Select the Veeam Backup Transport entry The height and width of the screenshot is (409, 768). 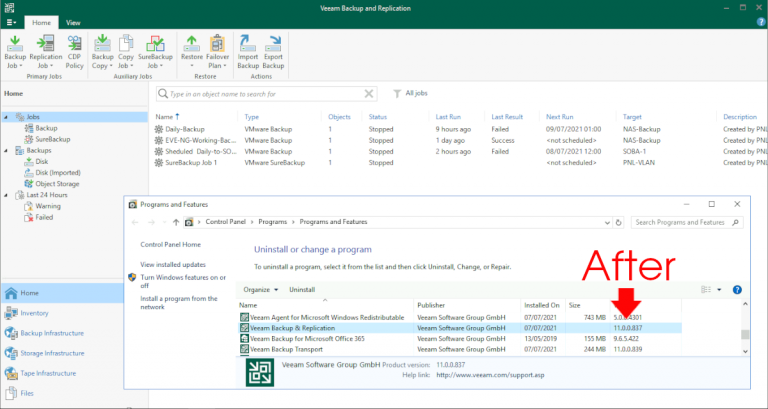coord(460,349)
